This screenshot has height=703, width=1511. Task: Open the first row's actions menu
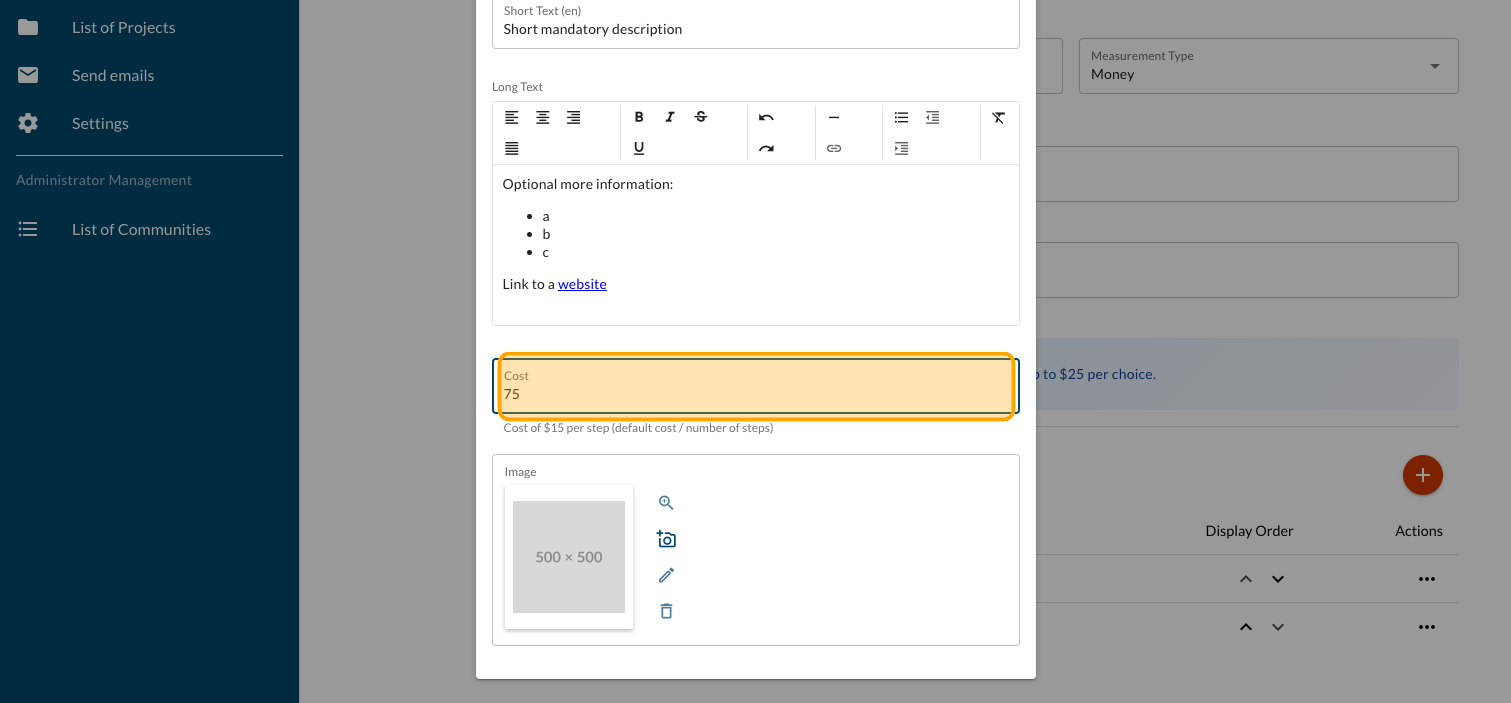tap(1426, 579)
